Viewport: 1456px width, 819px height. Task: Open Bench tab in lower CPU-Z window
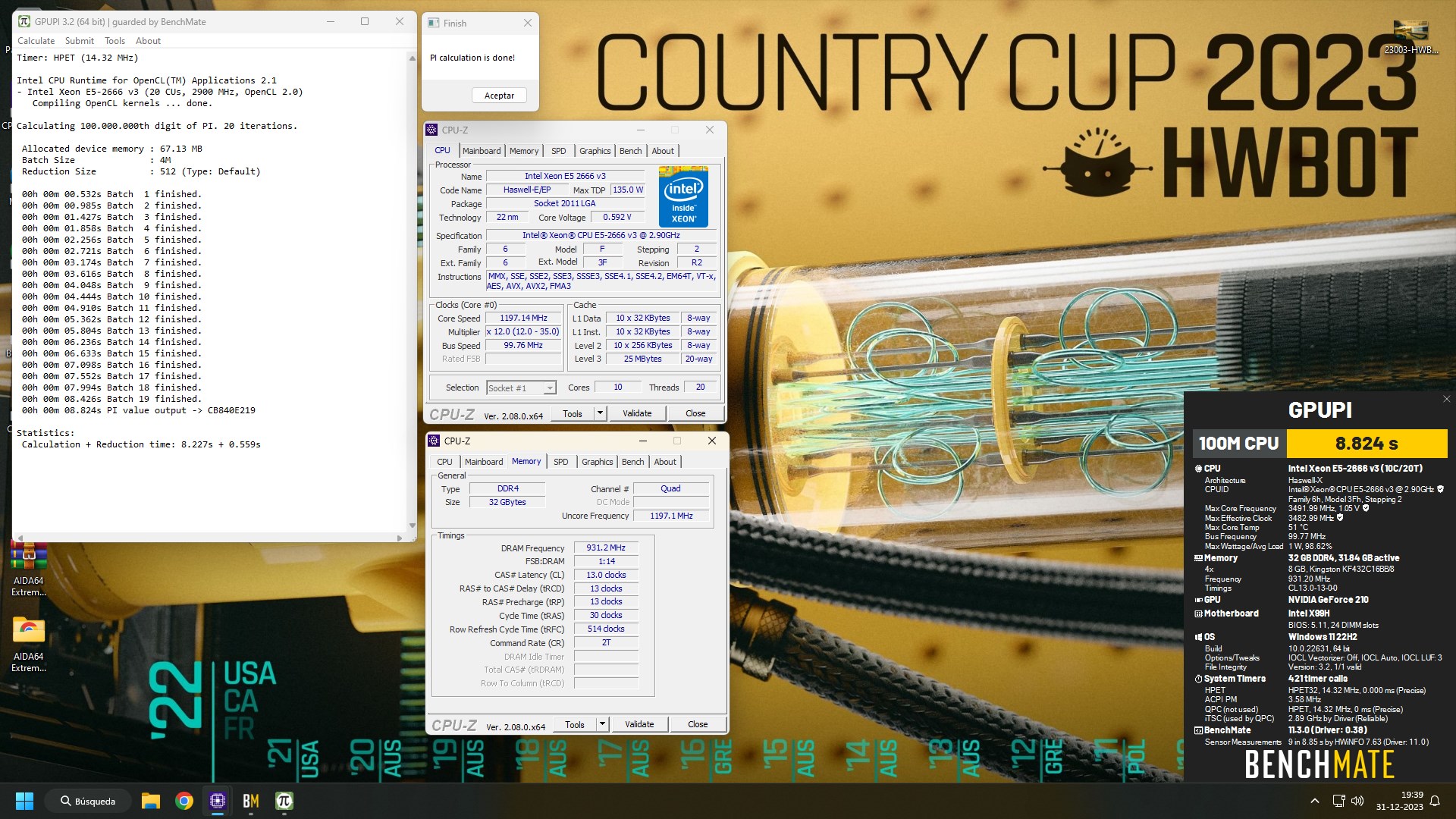632,462
